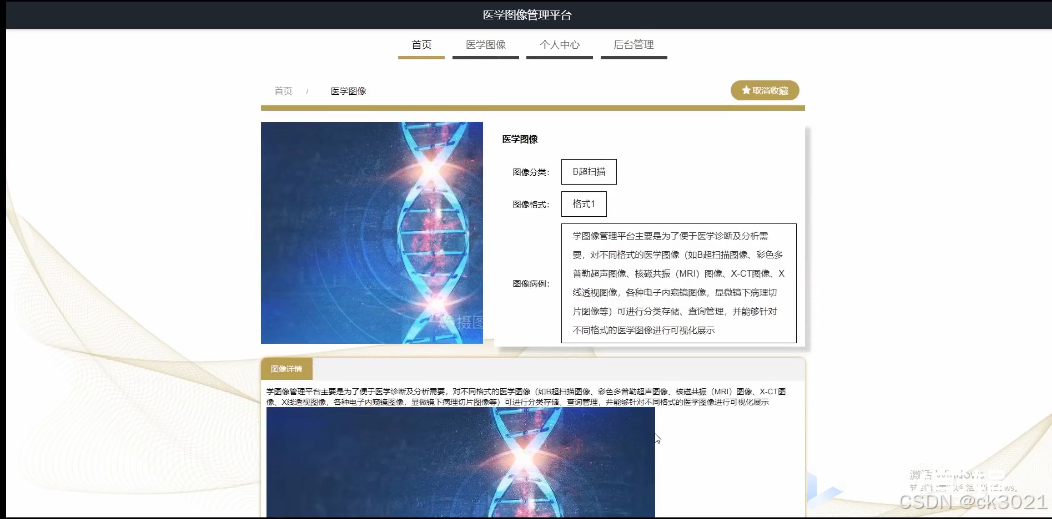Click the 医学图像 breadcrumb item

[348, 91]
